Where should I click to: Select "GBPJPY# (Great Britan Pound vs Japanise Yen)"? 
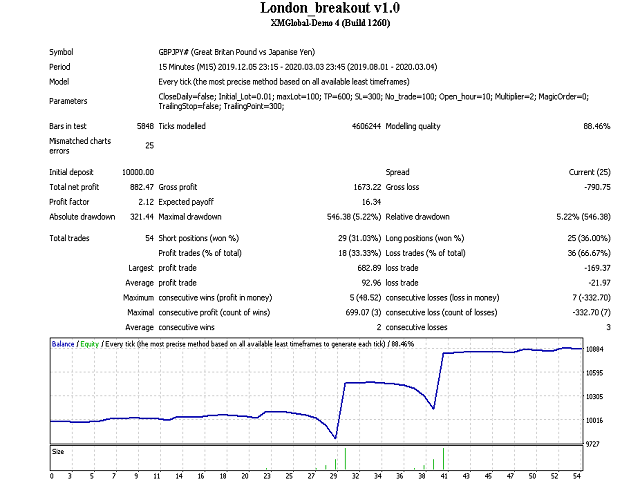coord(236,52)
